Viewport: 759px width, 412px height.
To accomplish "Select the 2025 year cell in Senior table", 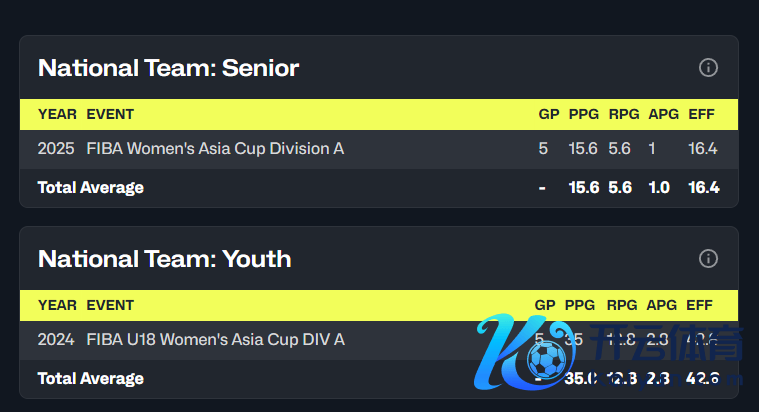I will pyautogui.click(x=56, y=148).
